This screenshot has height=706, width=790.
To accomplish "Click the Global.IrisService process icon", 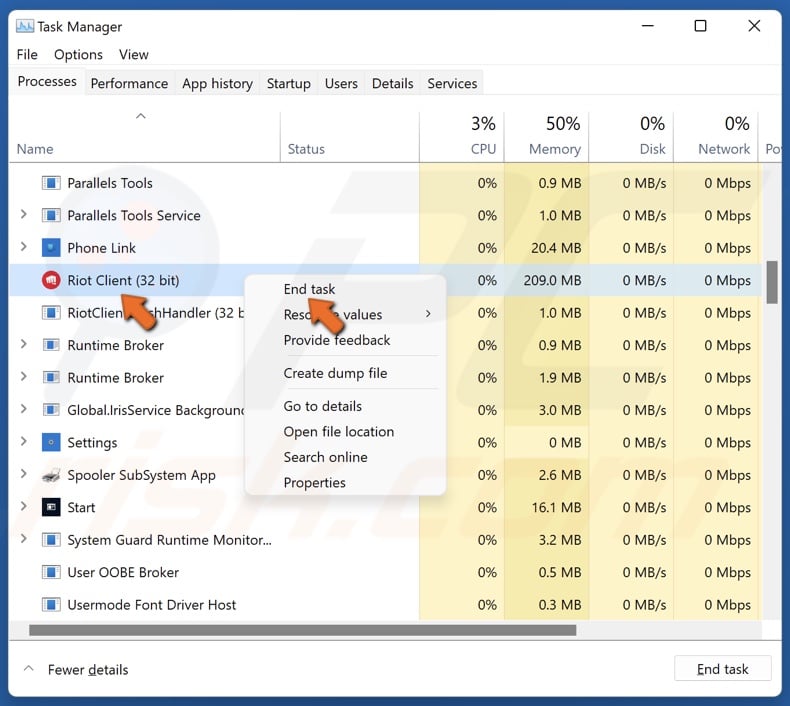I will (x=51, y=410).
